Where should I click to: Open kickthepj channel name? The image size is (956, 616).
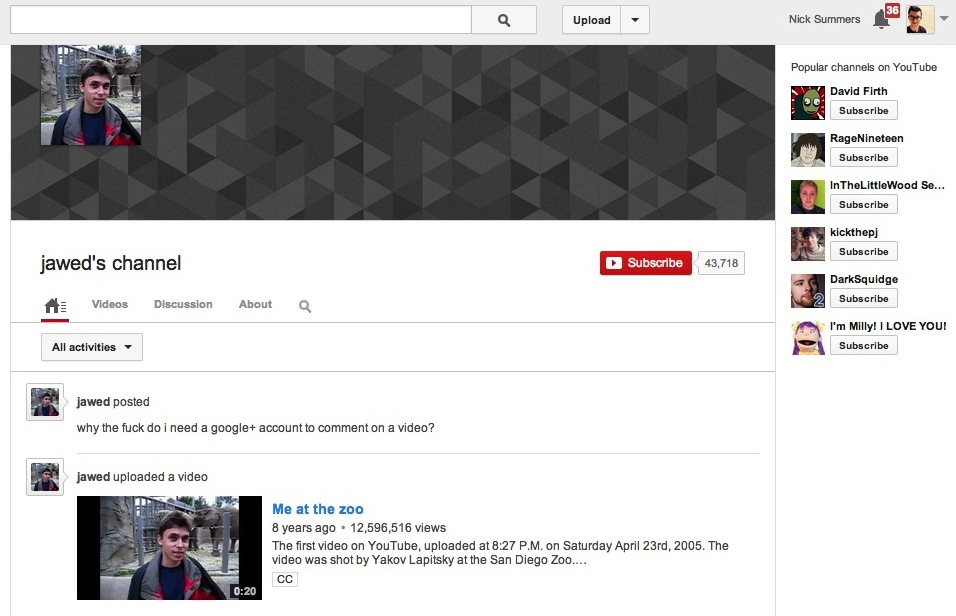(x=854, y=232)
